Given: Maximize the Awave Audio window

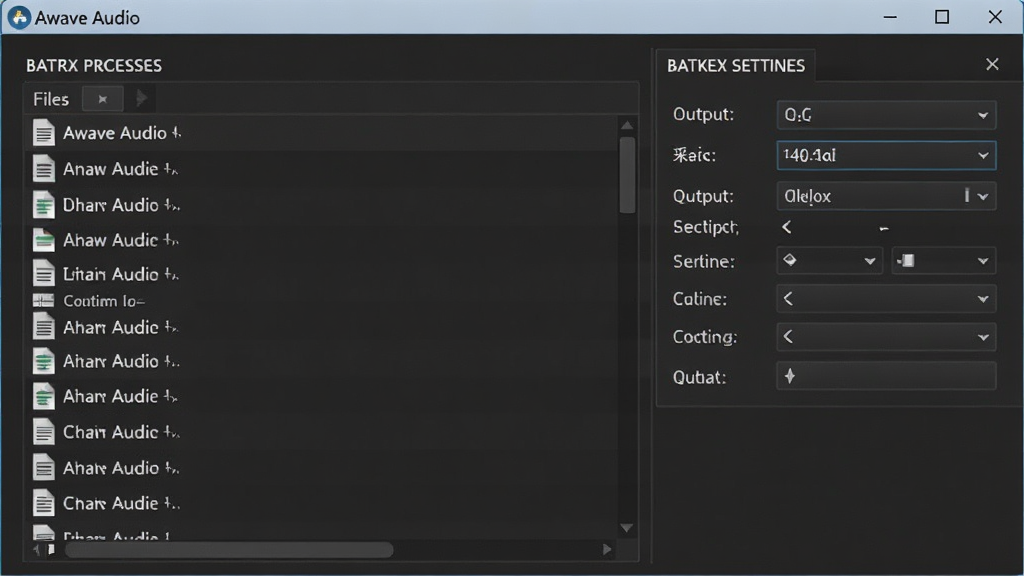Looking at the screenshot, I should [x=942, y=17].
